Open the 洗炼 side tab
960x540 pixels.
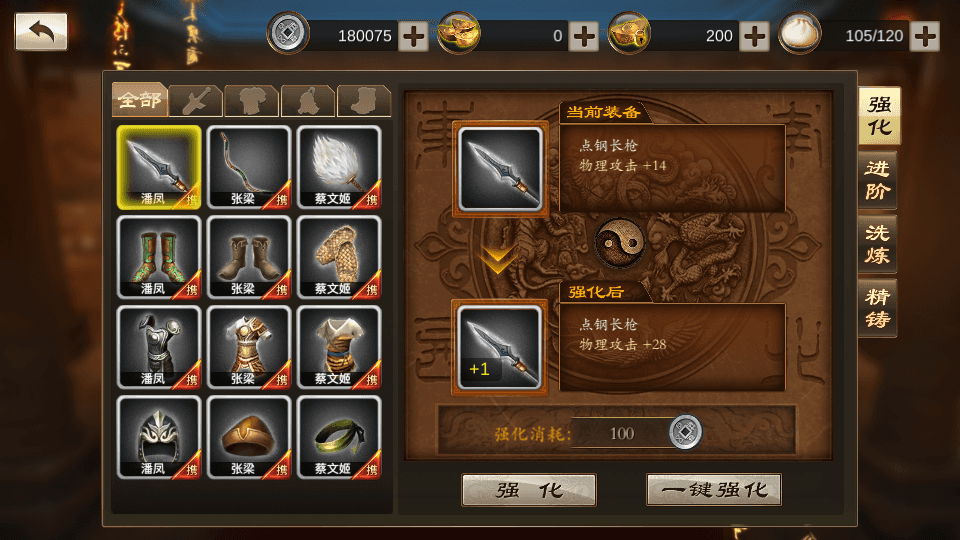pos(878,244)
